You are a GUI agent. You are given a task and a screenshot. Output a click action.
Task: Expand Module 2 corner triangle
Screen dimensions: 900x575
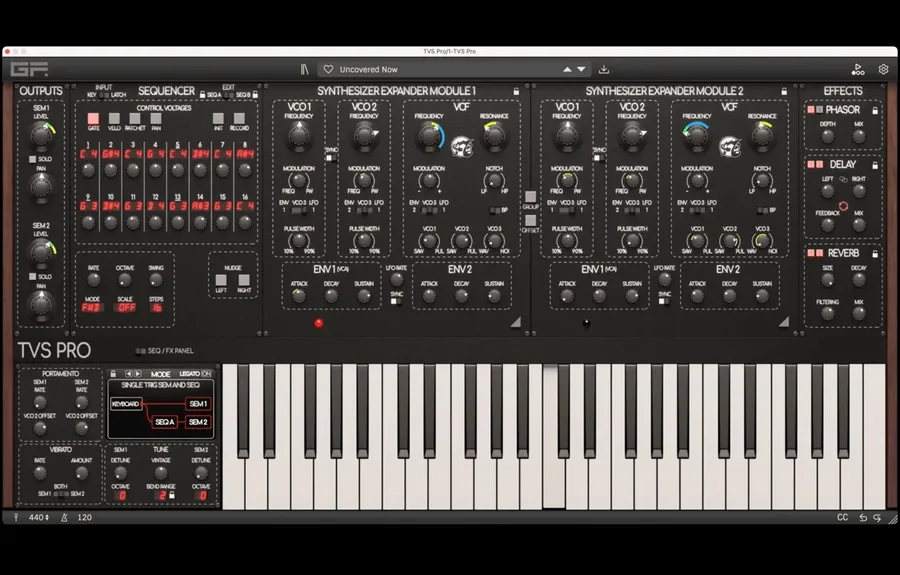[x=783, y=323]
